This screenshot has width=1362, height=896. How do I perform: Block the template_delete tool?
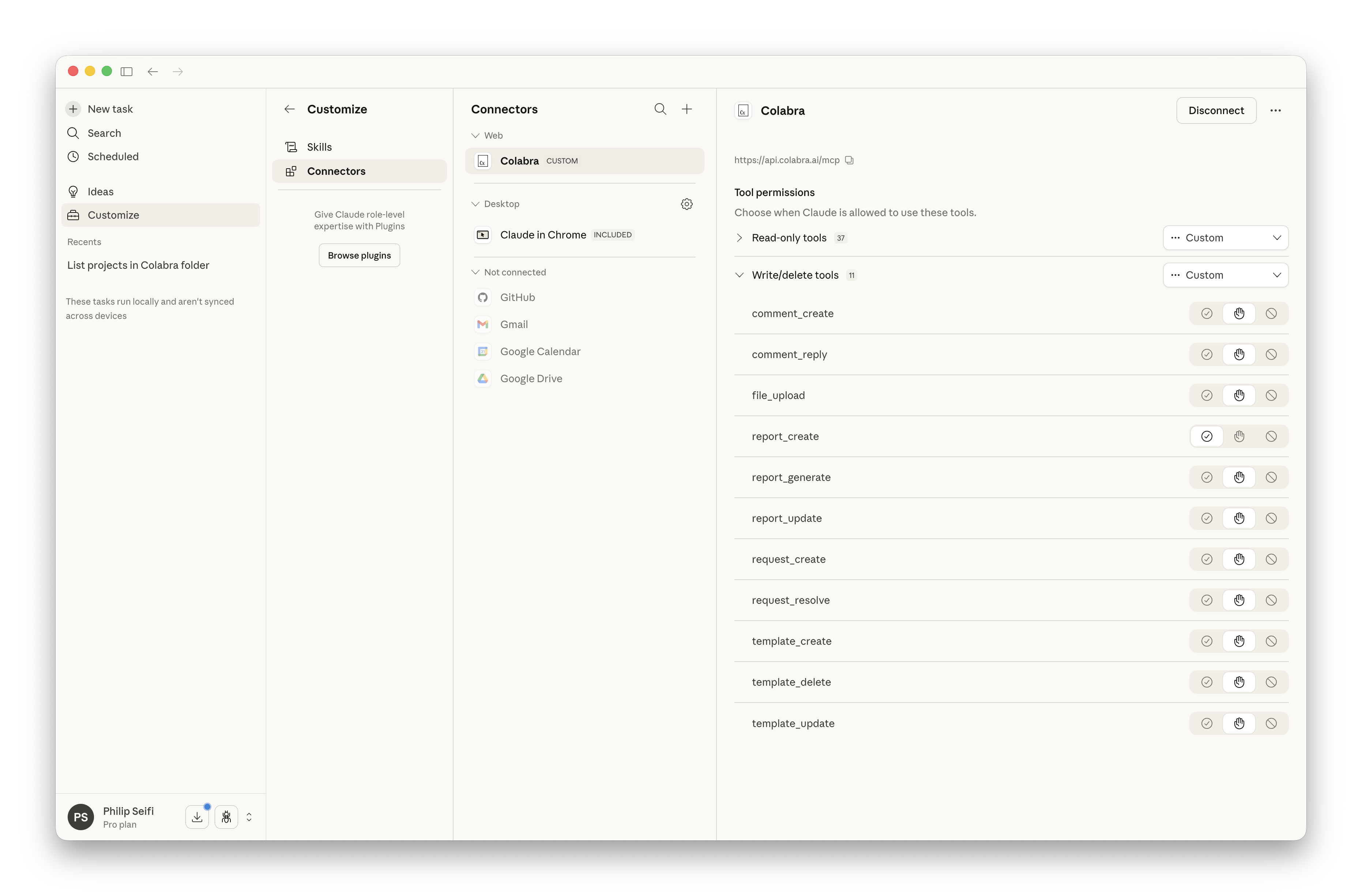(1271, 682)
